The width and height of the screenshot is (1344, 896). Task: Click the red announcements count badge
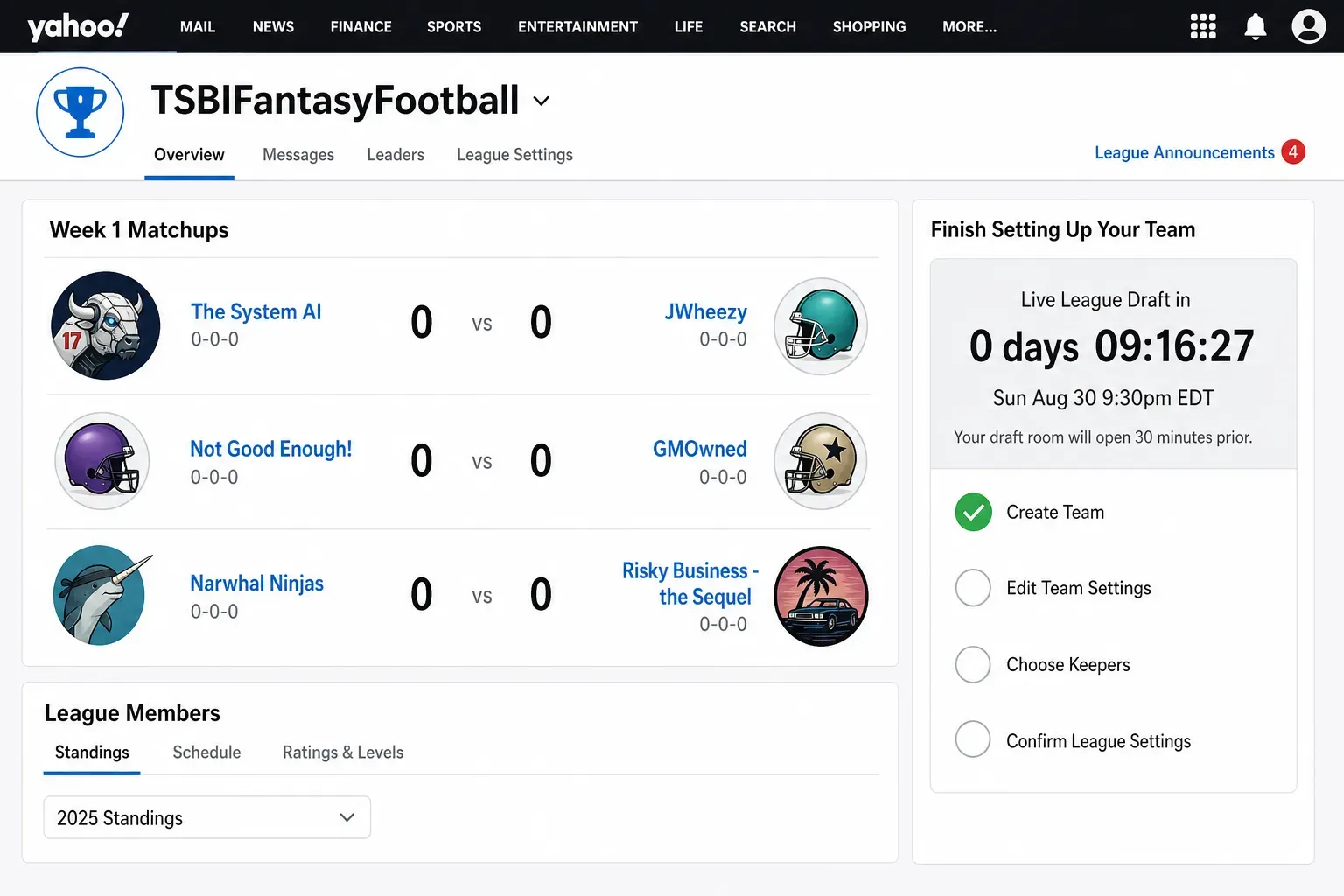[1293, 152]
